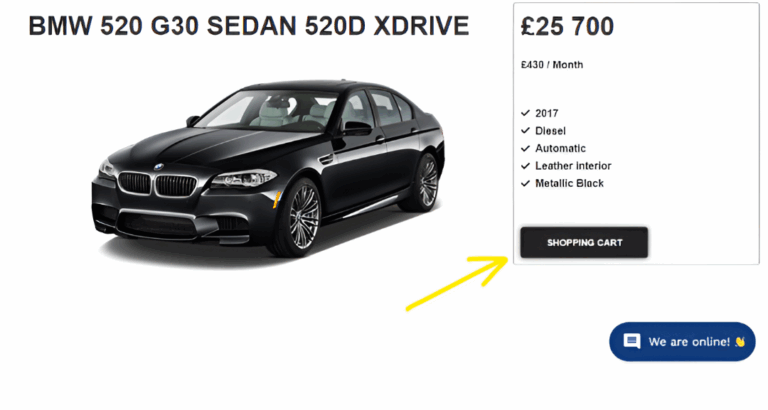Select the Metallic Black color text
768x410 pixels.
coord(569,184)
